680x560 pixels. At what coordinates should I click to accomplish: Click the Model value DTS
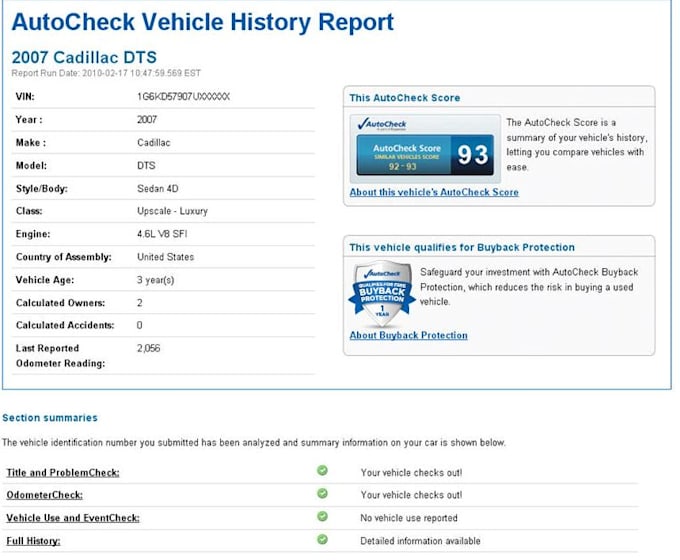[146, 166]
